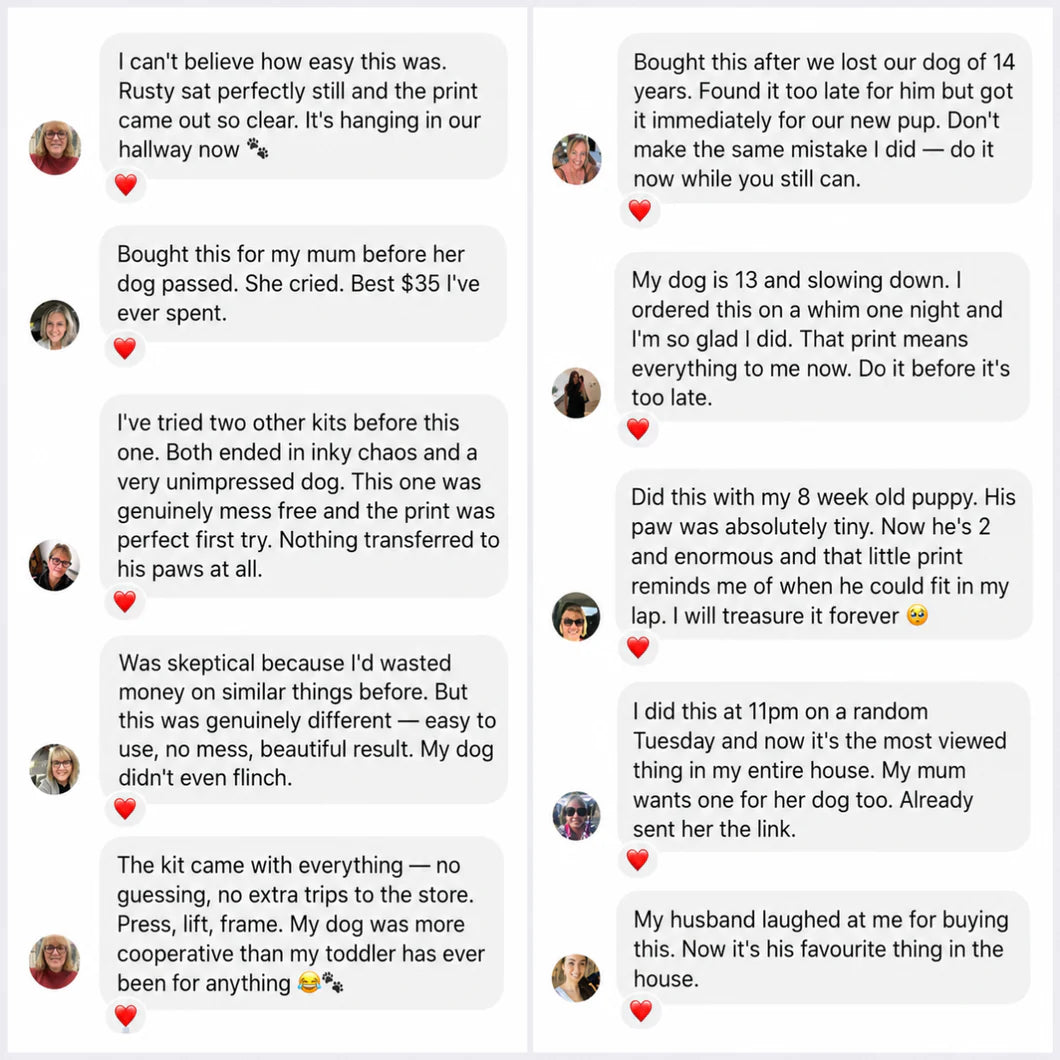Click heart under 'kit came with everything' comment
The height and width of the screenshot is (1060, 1060).
click(x=125, y=1015)
